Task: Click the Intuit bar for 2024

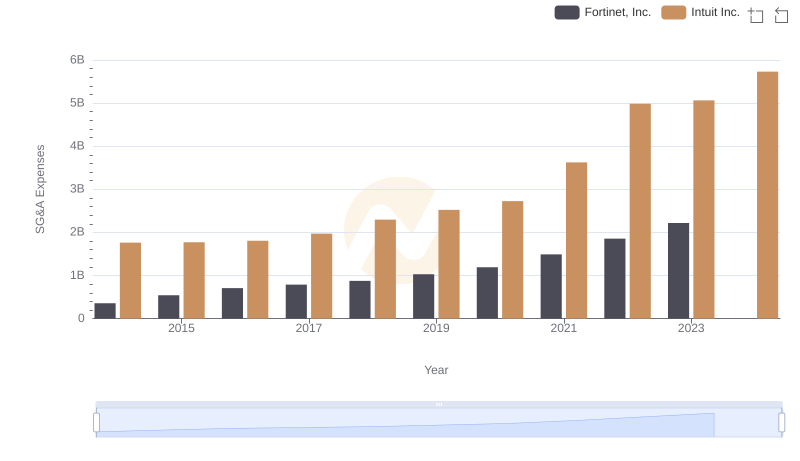Action: 767,195
